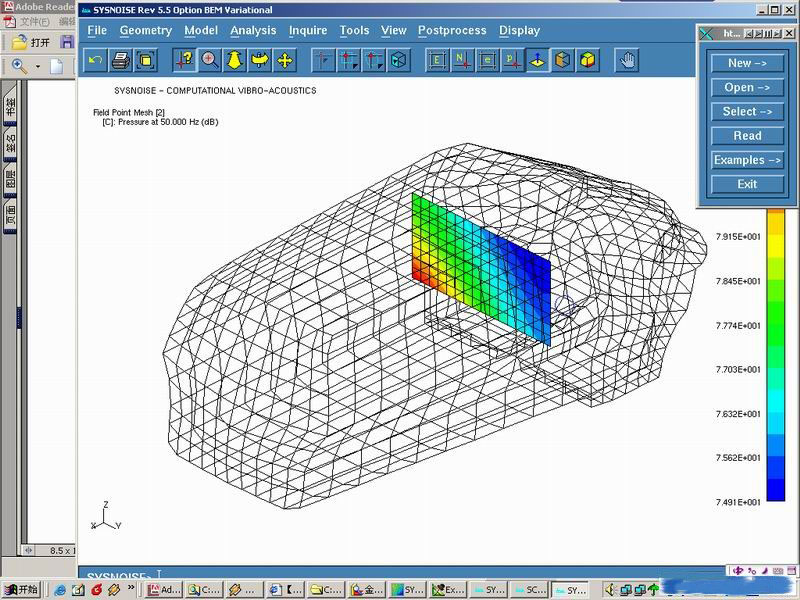Screen dimensions: 800x600
Task: Click the overlapping squares toolbar icon
Action: (145, 60)
